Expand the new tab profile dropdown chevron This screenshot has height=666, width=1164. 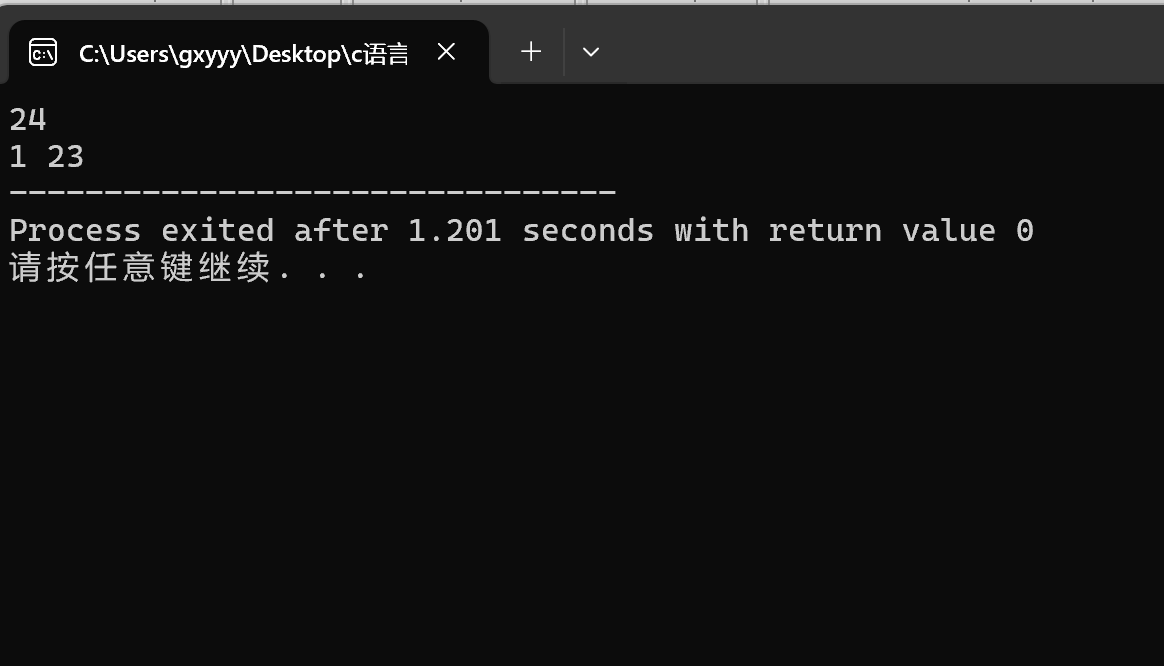[591, 52]
